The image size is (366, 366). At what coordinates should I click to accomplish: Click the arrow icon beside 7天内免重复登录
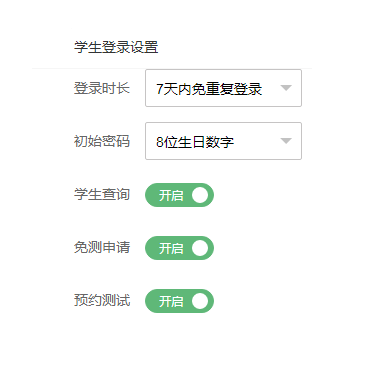coord(286,88)
